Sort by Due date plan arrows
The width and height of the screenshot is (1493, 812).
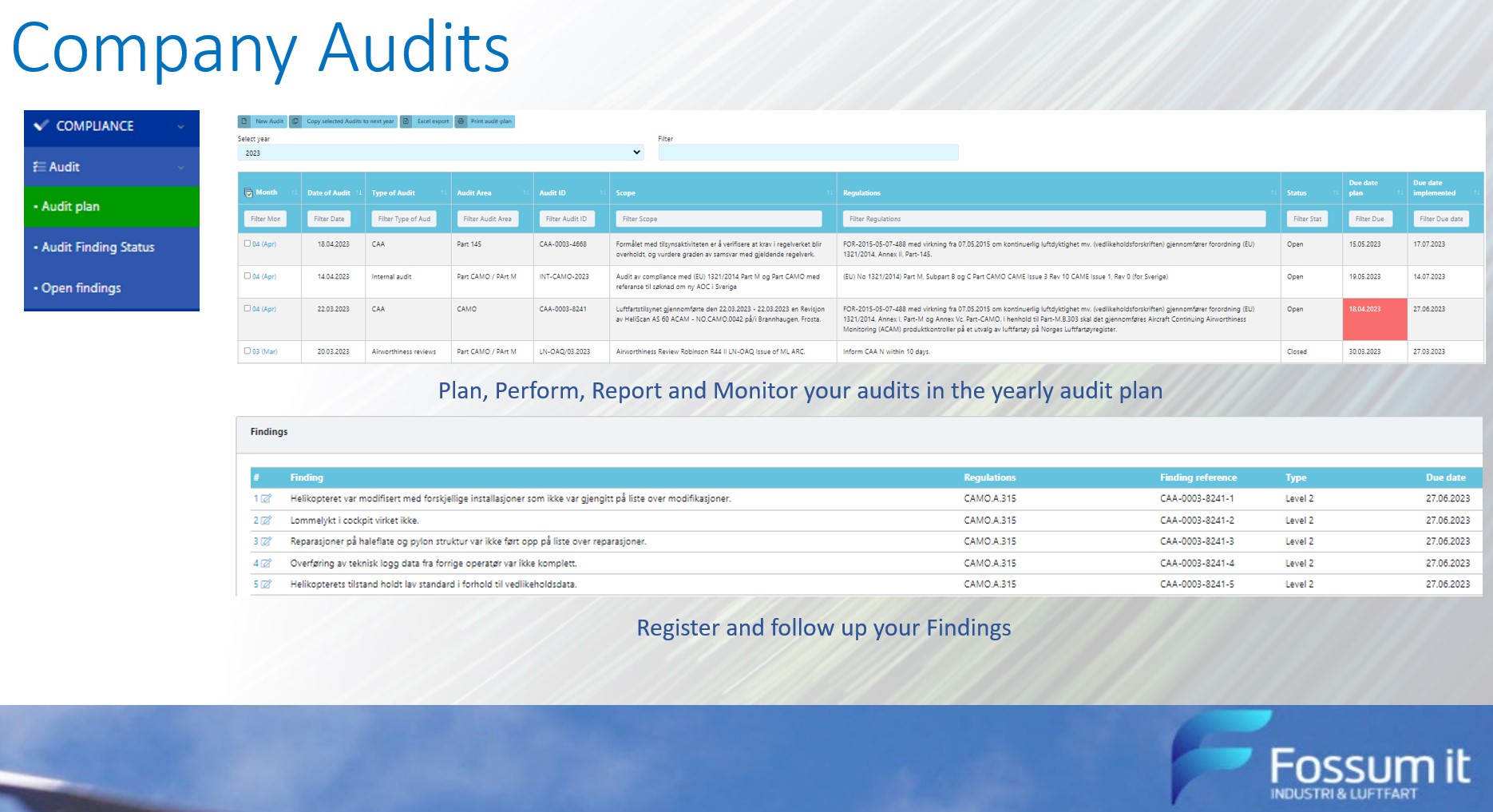coord(1400,192)
